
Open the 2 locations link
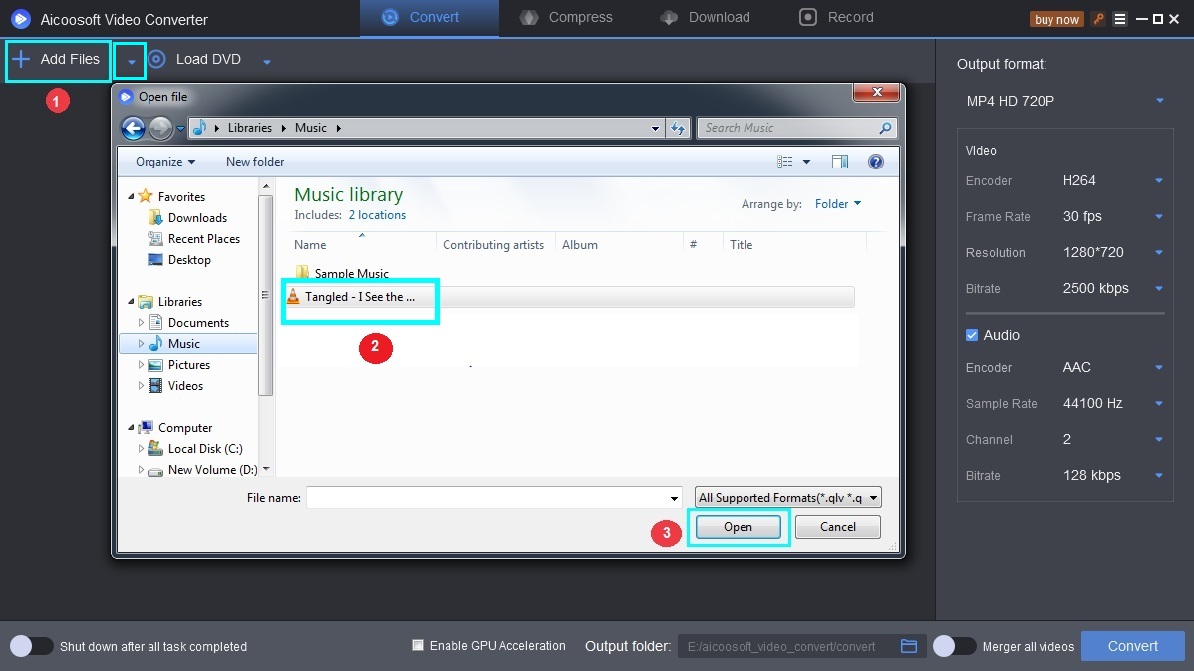tap(377, 215)
